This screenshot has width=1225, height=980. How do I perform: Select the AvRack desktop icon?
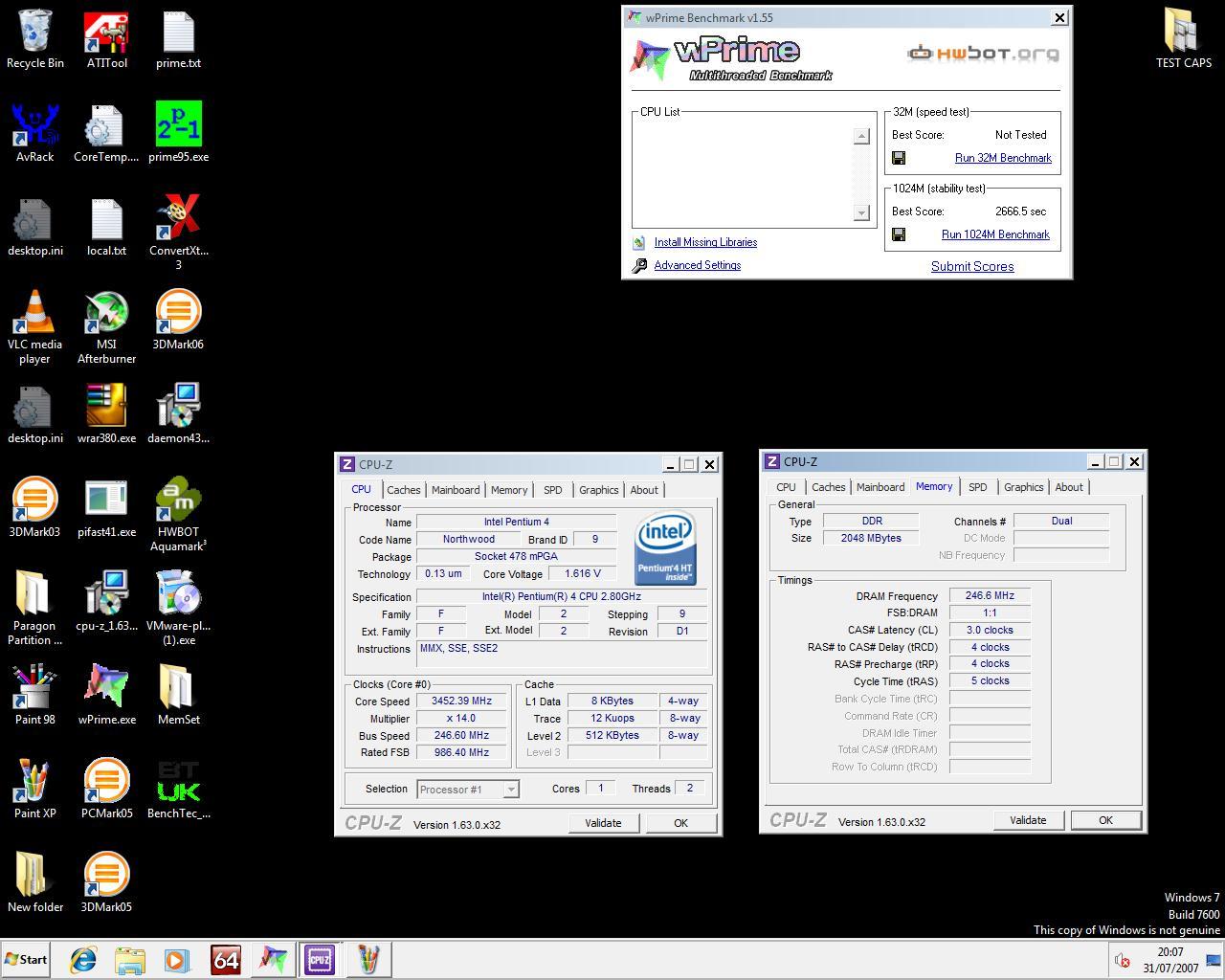(x=35, y=134)
